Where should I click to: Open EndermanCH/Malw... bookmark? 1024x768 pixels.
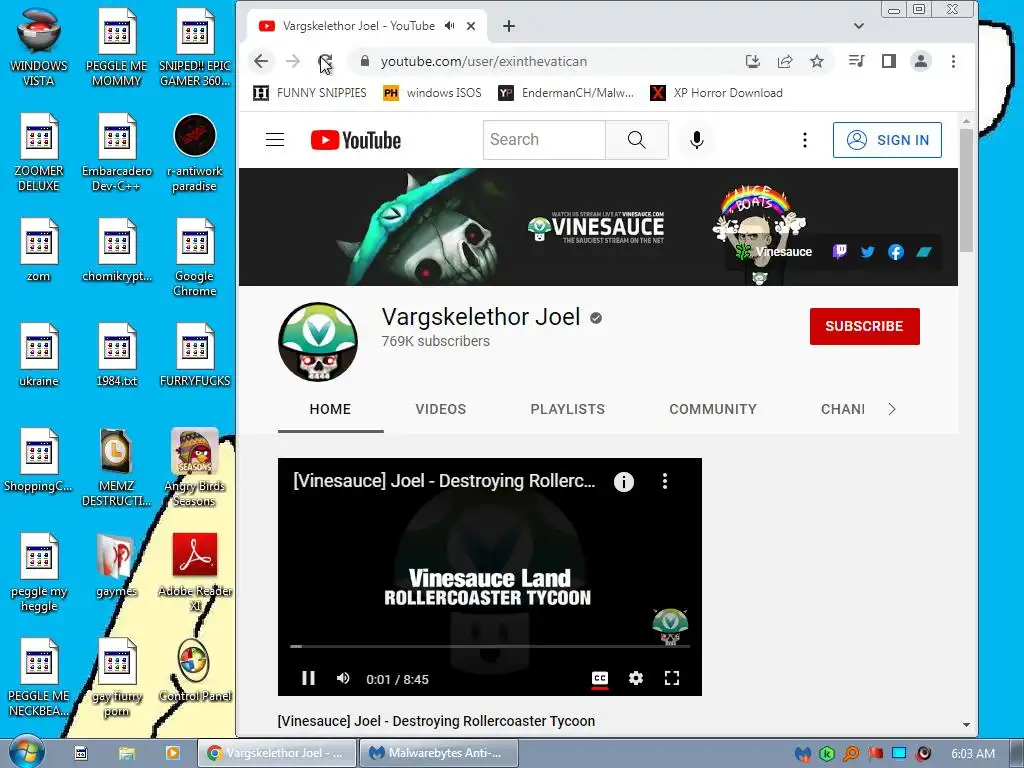click(x=566, y=93)
